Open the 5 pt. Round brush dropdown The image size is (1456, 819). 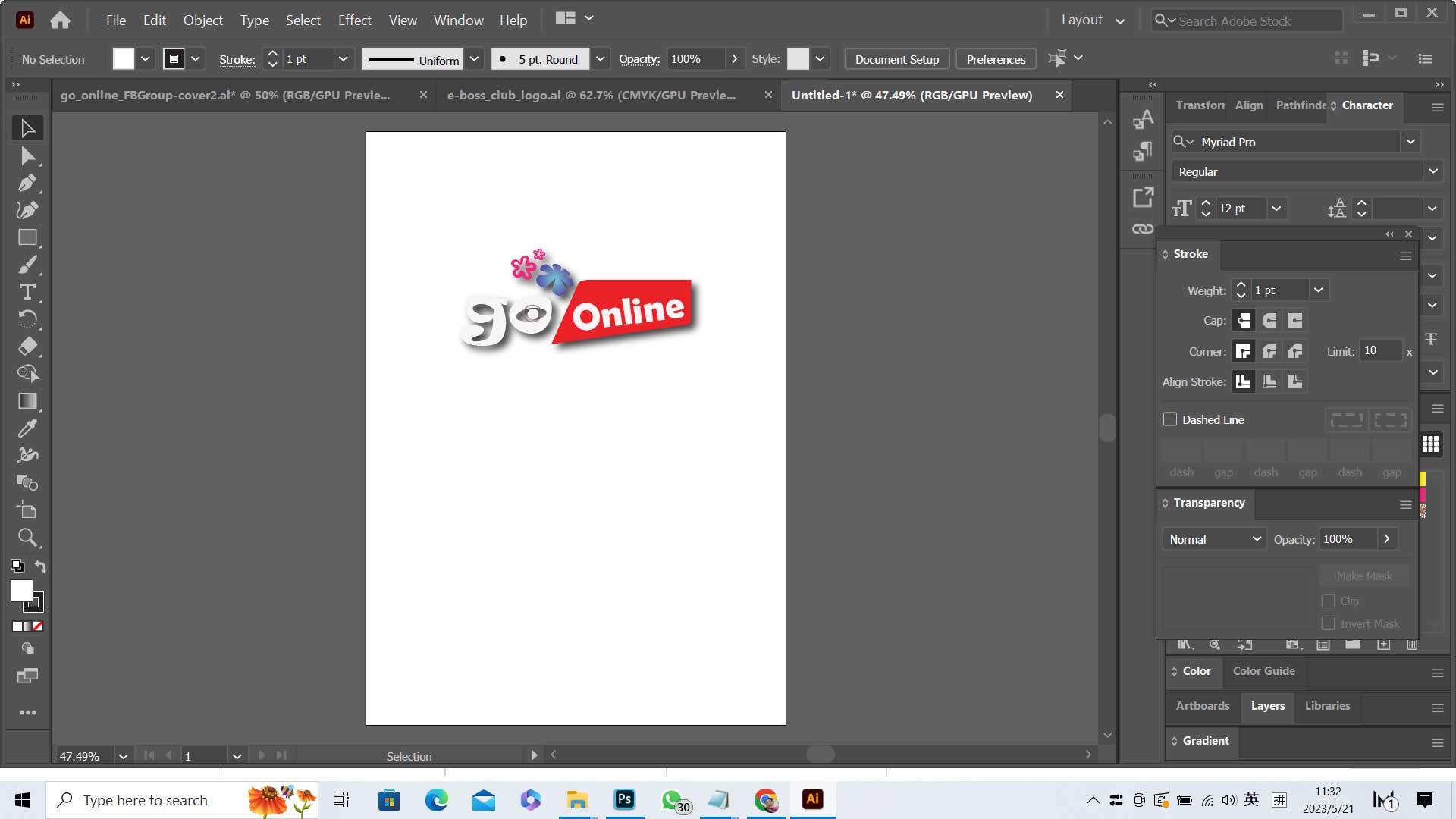point(600,59)
